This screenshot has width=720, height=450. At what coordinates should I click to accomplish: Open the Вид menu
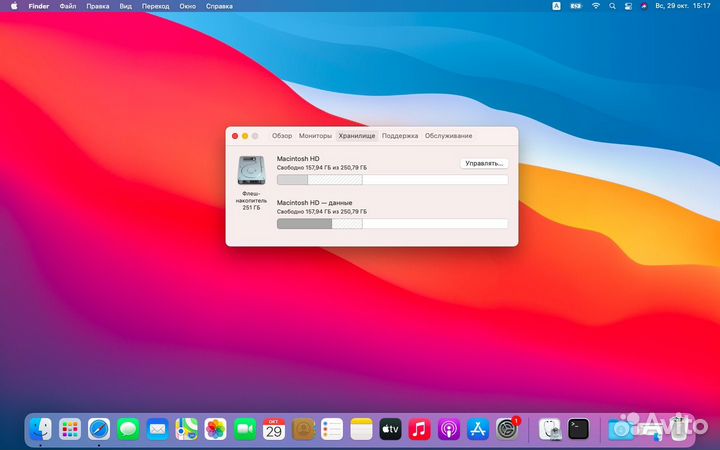(x=125, y=6)
